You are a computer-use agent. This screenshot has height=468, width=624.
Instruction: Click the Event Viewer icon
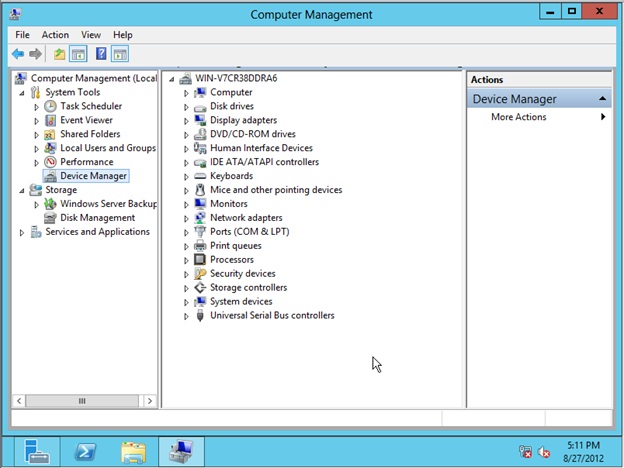click(50, 120)
